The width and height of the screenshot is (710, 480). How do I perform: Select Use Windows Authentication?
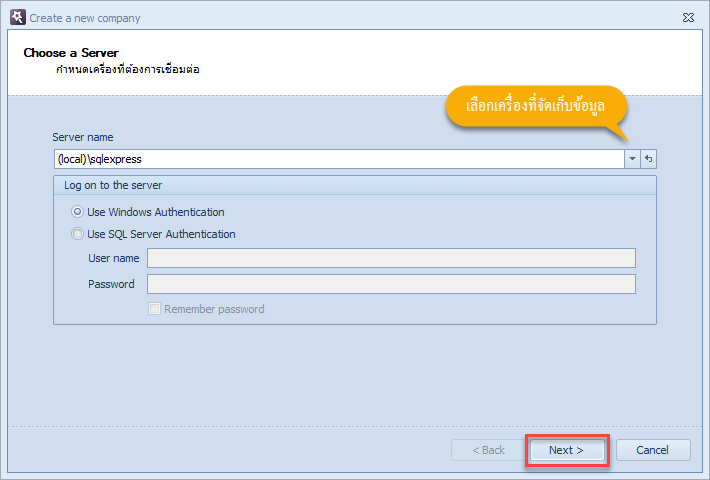pos(148,212)
